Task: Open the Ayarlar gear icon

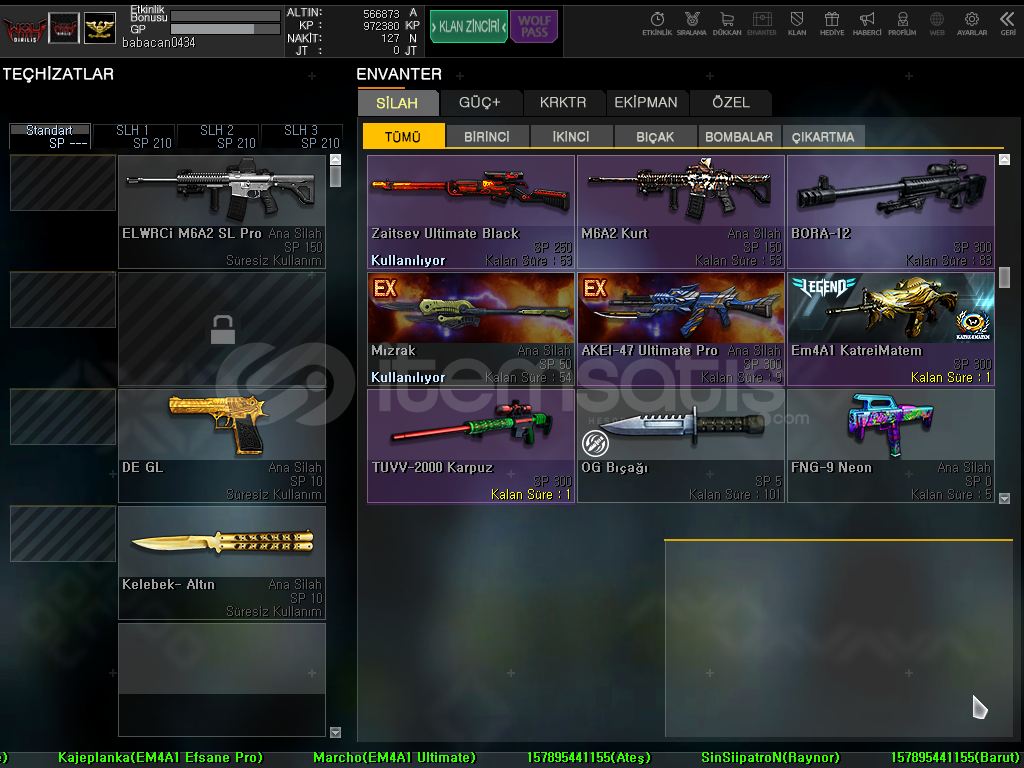Action: pyautogui.click(x=972, y=24)
